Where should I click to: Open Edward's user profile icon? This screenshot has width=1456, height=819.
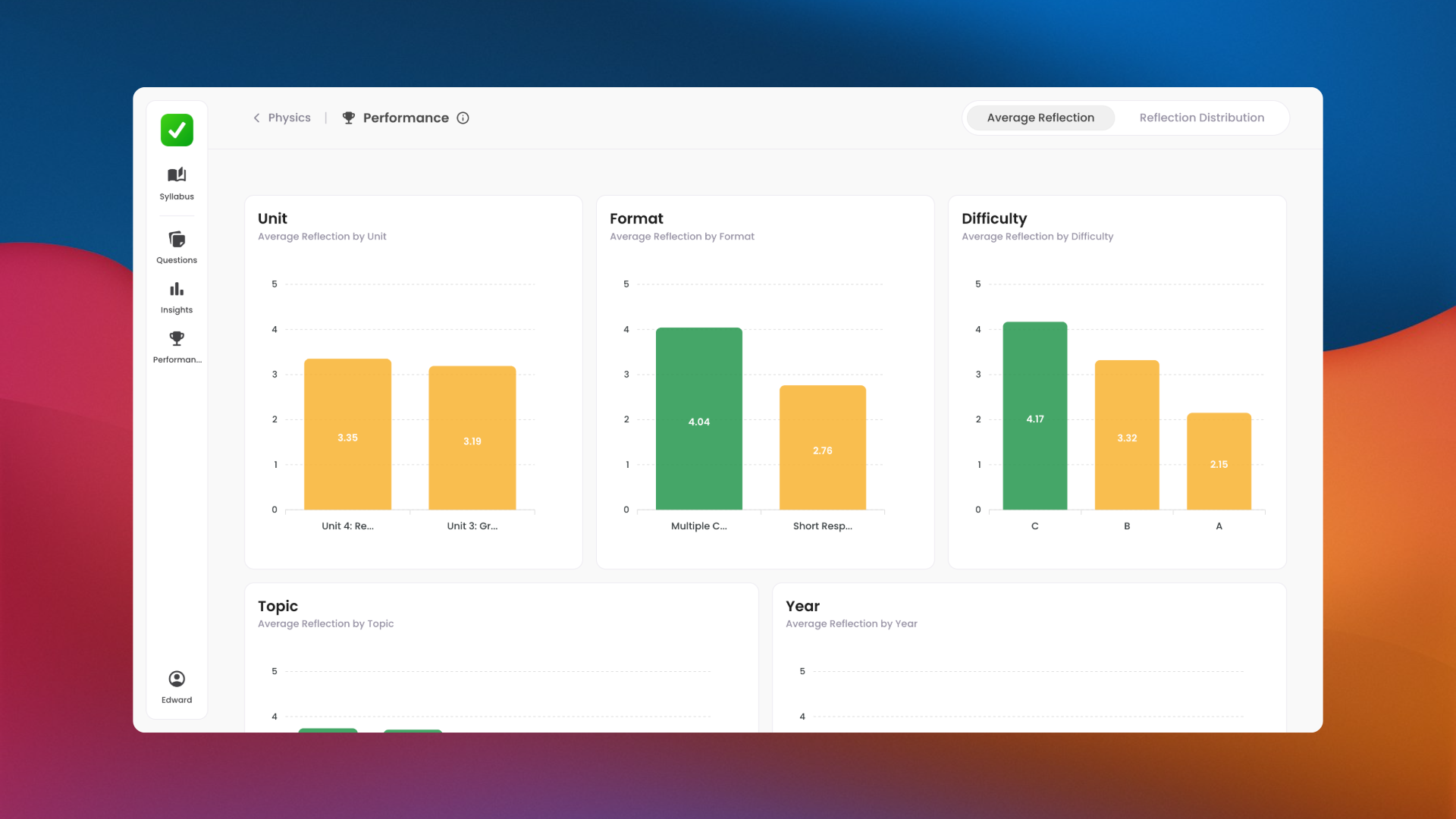pos(177,679)
